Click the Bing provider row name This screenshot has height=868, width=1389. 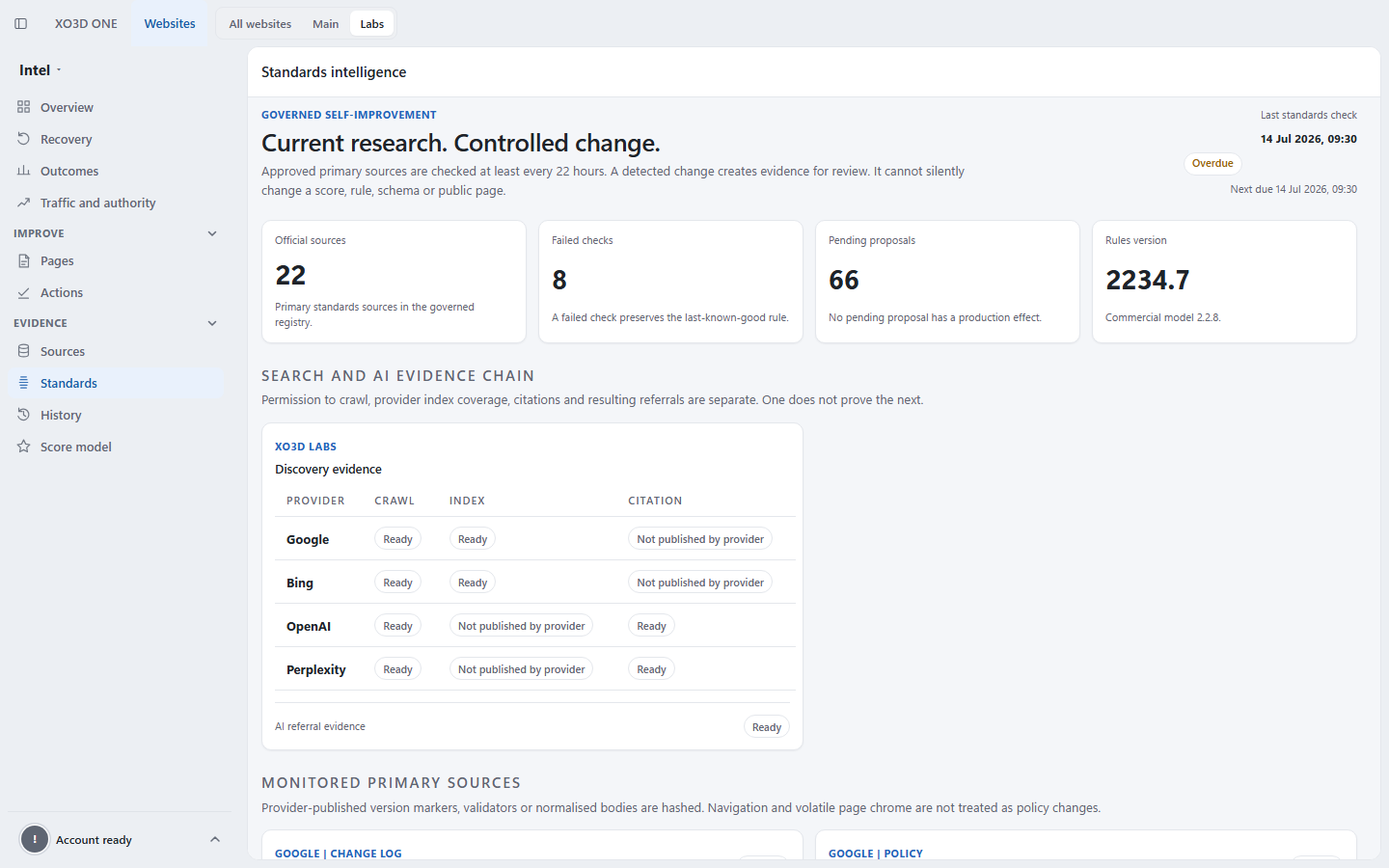pyautogui.click(x=300, y=583)
